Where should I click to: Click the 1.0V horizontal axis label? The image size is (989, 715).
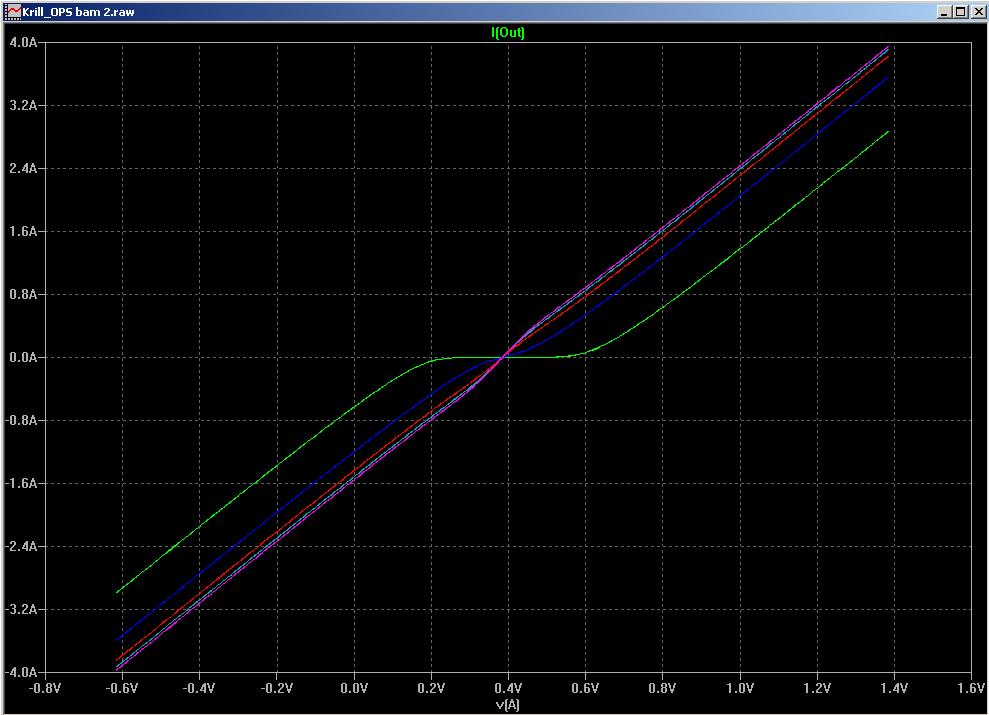point(740,688)
